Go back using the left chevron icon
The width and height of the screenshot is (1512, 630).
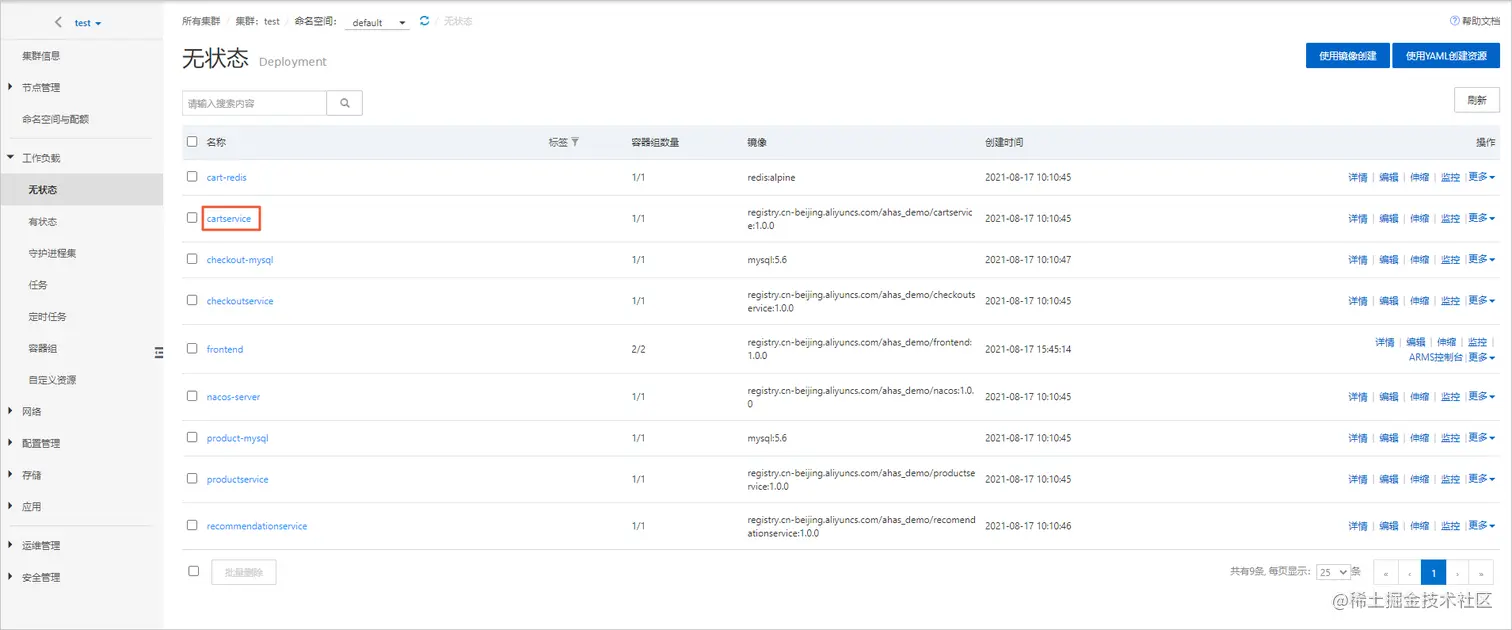click(58, 22)
